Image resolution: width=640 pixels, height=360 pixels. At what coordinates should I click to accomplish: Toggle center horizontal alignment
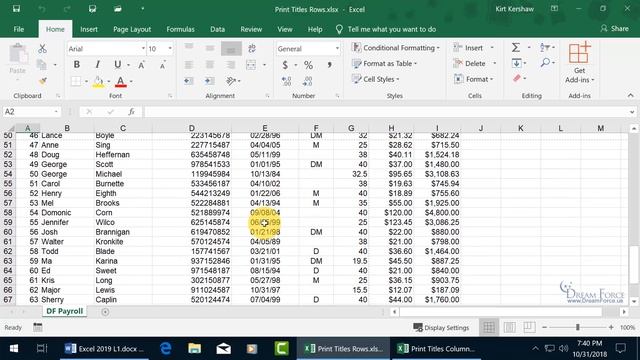pos(210,64)
